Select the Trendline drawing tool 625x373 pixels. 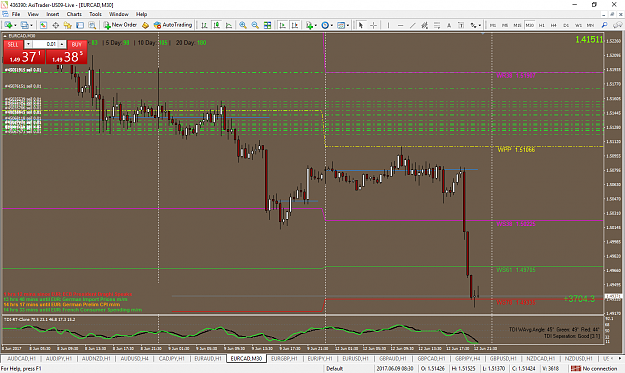413,25
